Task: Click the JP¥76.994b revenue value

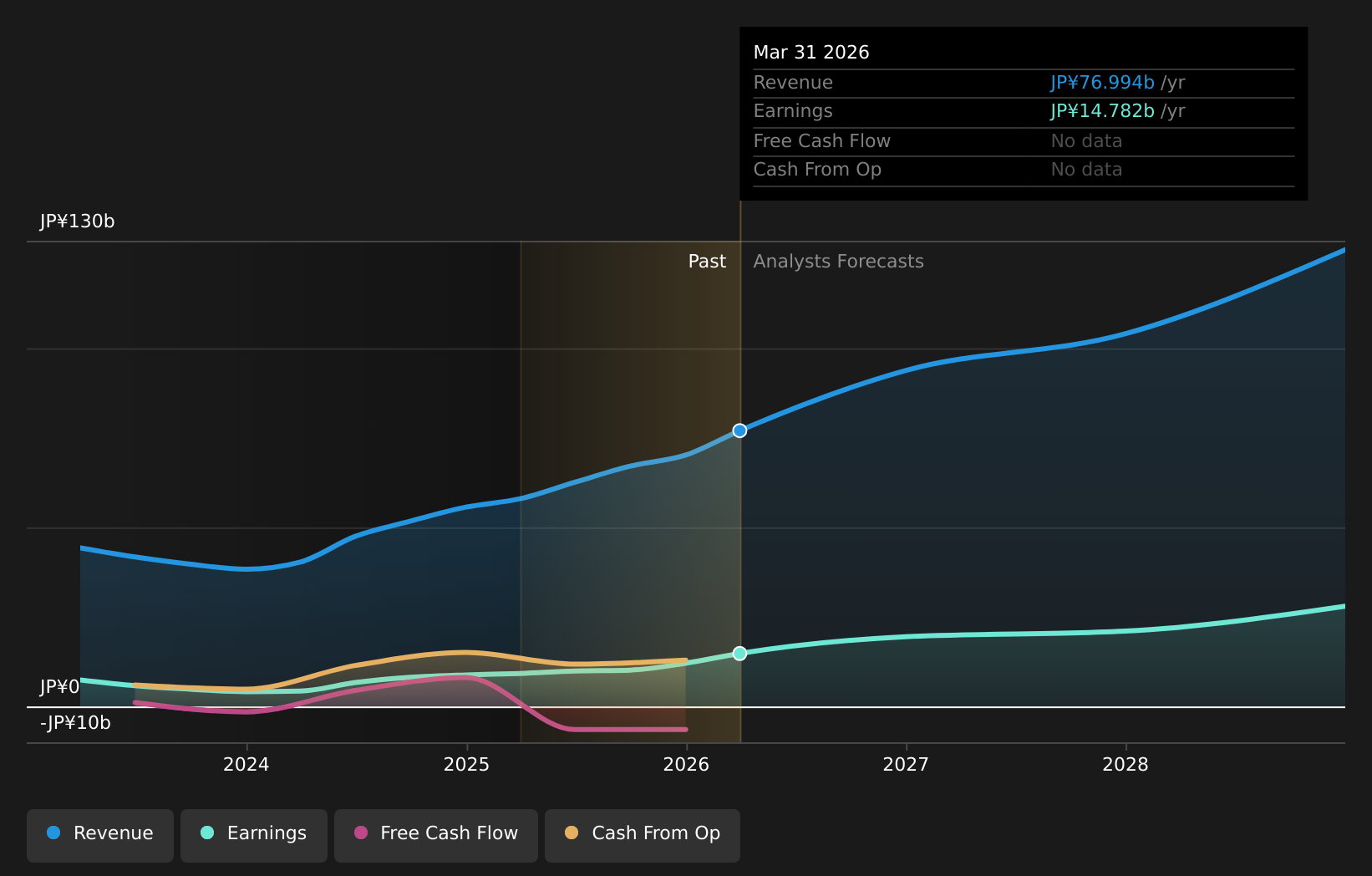Action: pyautogui.click(x=1102, y=83)
